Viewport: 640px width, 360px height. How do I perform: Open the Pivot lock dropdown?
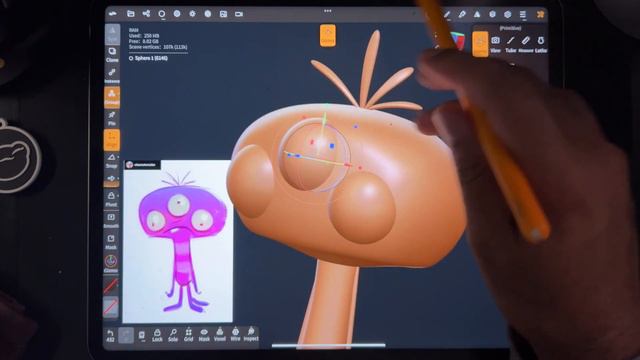[111, 199]
